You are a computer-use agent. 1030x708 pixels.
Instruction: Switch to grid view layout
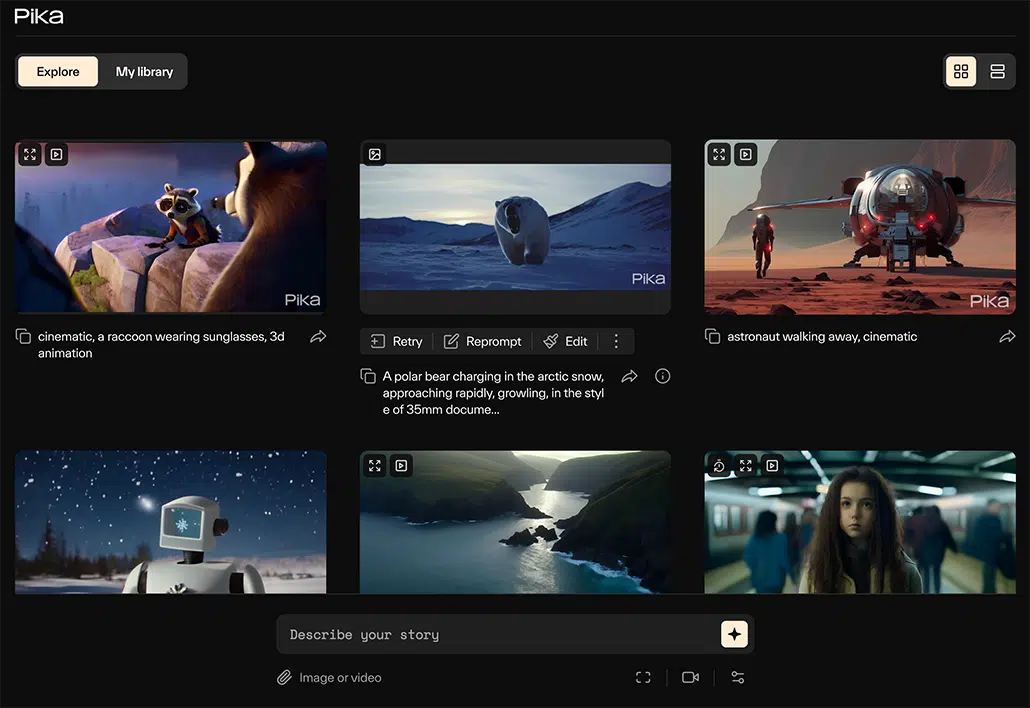[961, 71]
